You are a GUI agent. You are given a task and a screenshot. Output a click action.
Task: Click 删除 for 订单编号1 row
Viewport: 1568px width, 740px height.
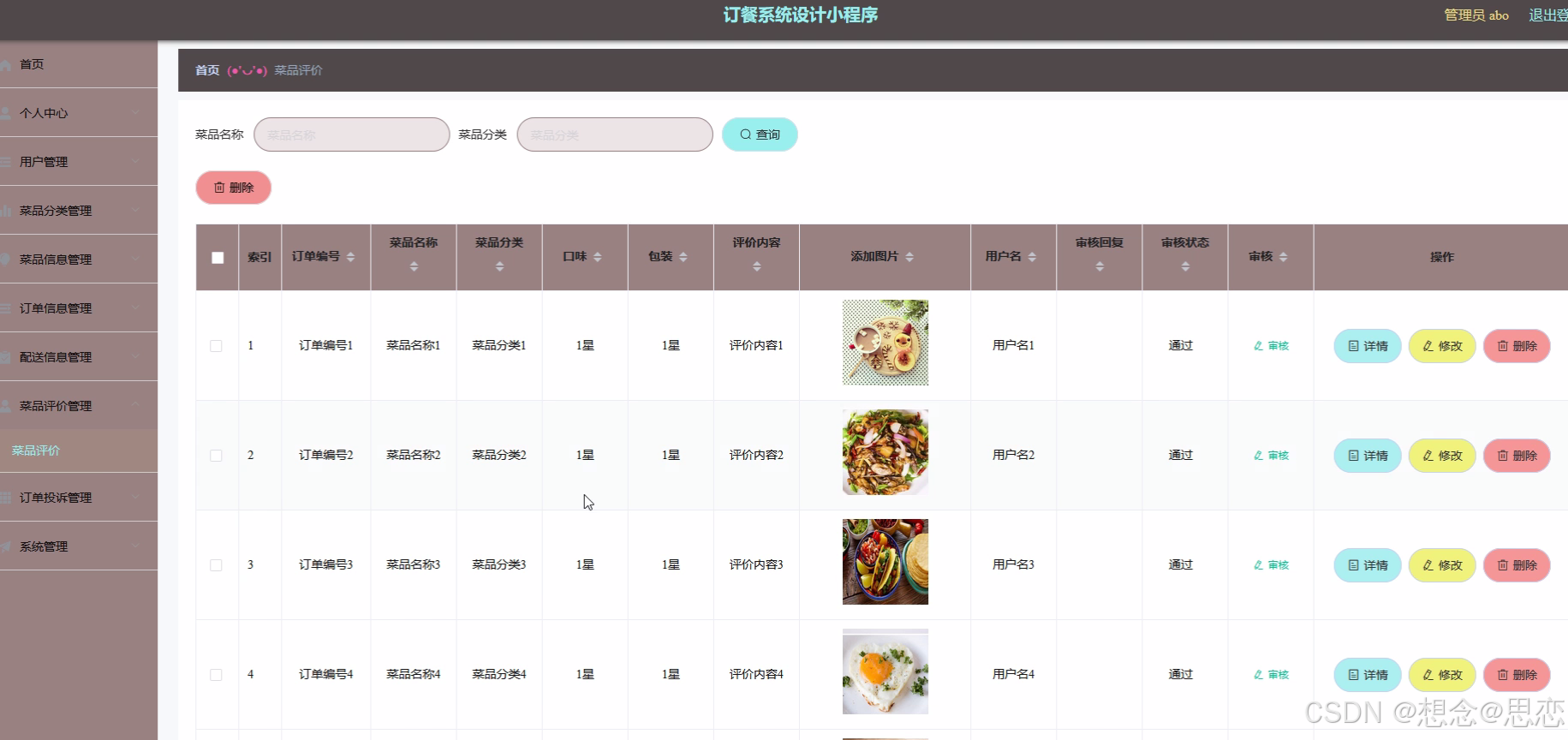pyautogui.click(x=1517, y=346)
